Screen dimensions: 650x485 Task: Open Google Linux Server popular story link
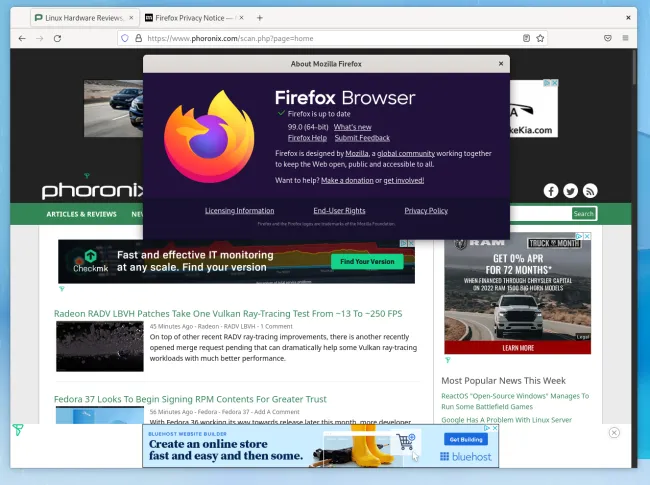506,420
